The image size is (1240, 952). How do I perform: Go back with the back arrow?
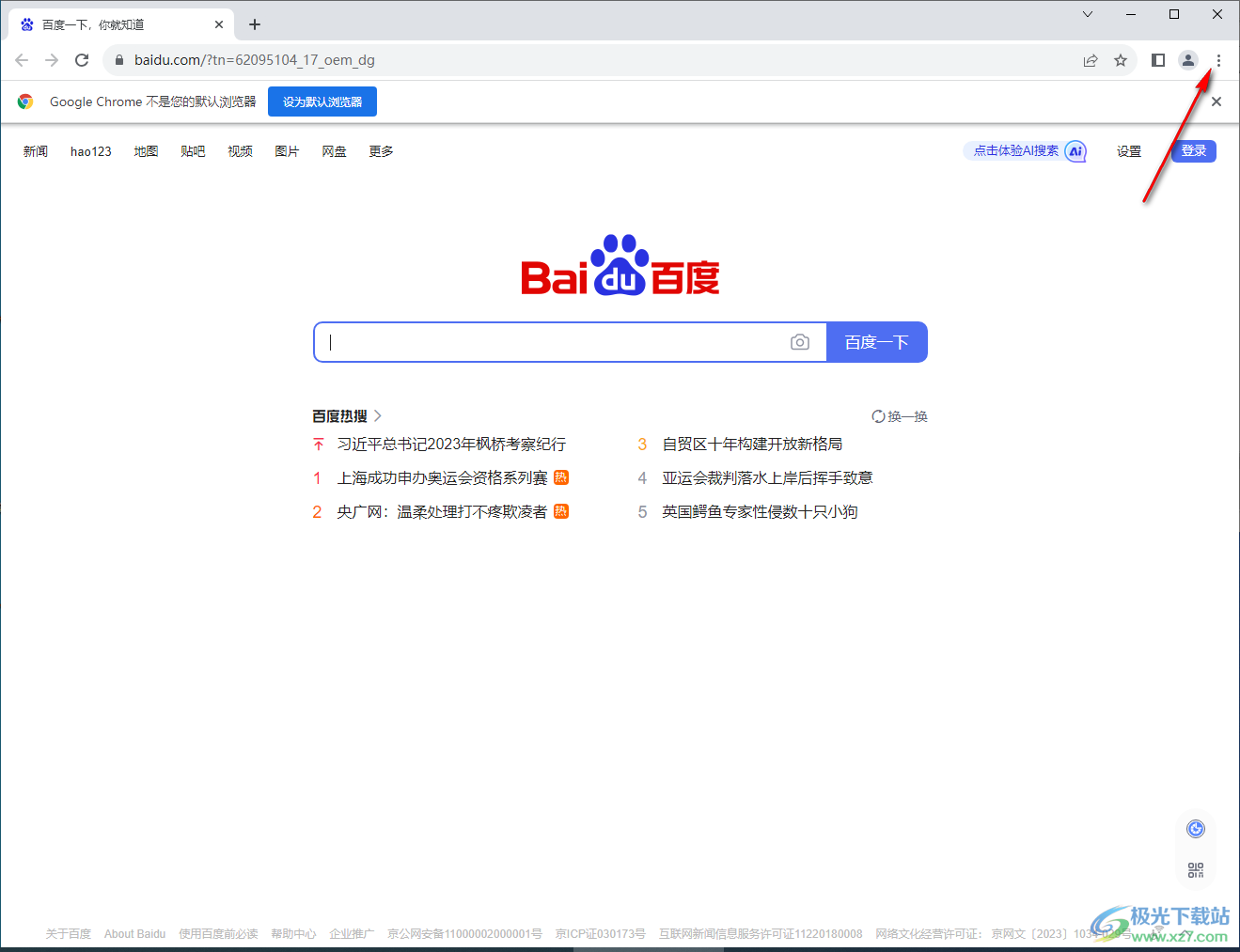click(x=22, y=60)
